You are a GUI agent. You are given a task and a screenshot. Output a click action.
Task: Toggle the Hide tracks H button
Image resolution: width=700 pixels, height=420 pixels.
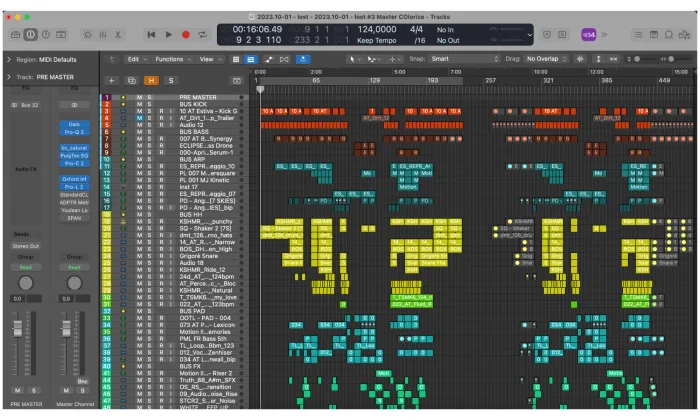pyautogui.click(x=152, y=79)
